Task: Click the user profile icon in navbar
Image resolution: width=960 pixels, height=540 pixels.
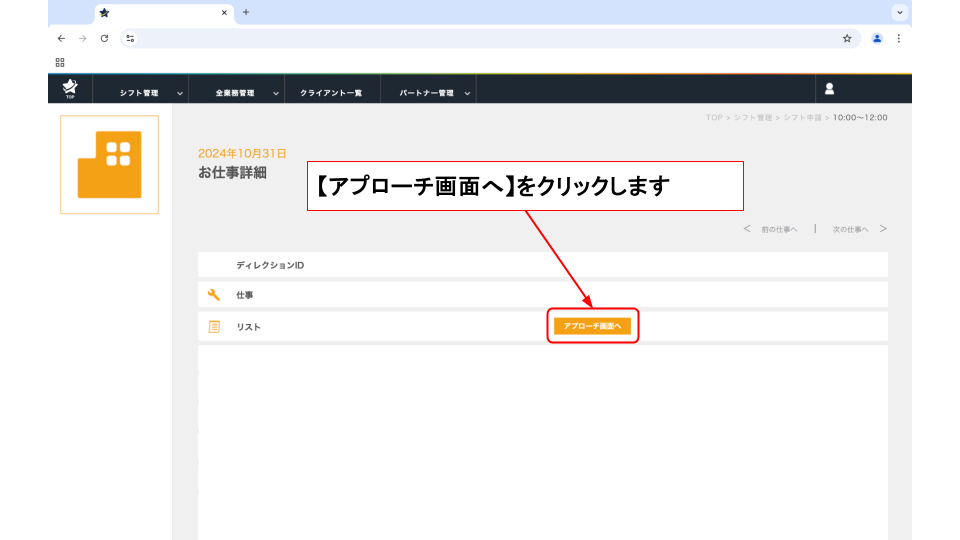Action: tap(829, 89)
